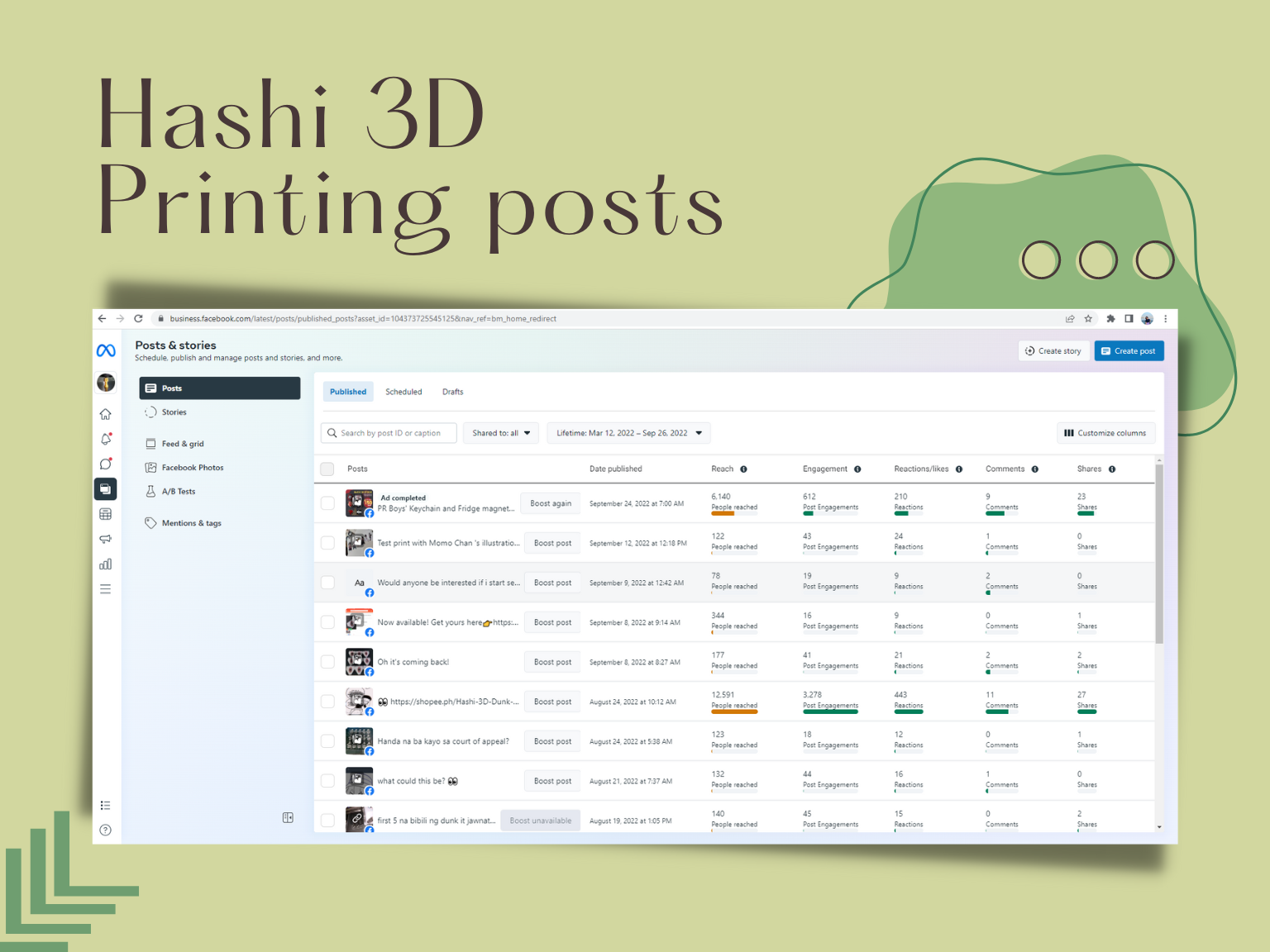Click the engagement bar for 3,278 Post Engagements
This screenshot has width=1270, height=952.
(830, 712)
